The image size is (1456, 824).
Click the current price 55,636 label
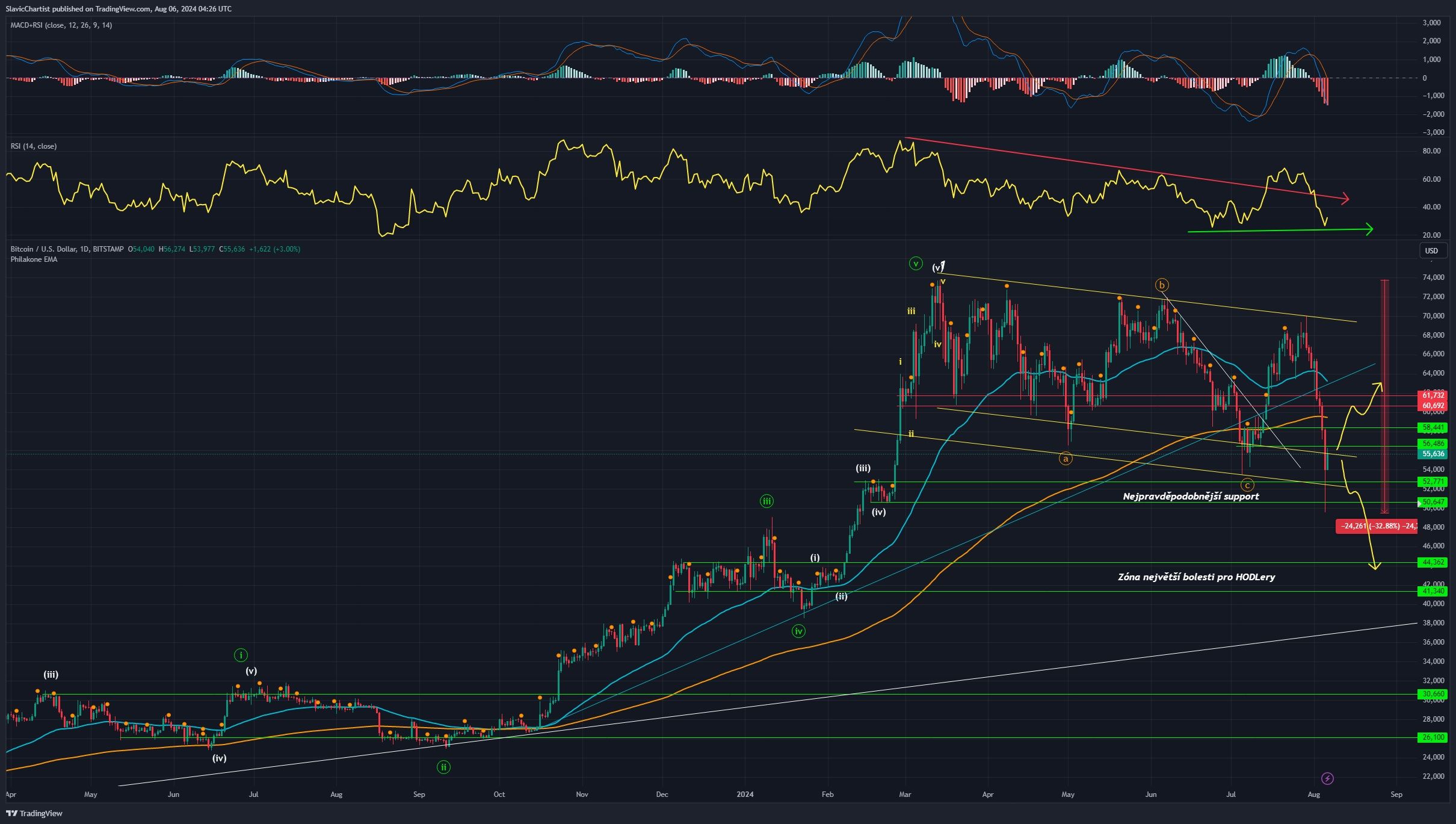point(1433,454)
